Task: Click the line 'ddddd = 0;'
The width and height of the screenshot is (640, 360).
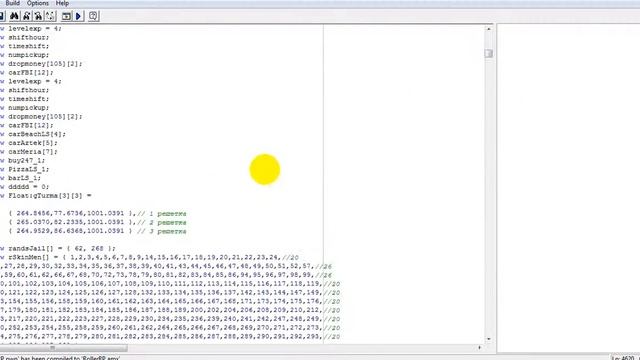Action: click(29, 187)
